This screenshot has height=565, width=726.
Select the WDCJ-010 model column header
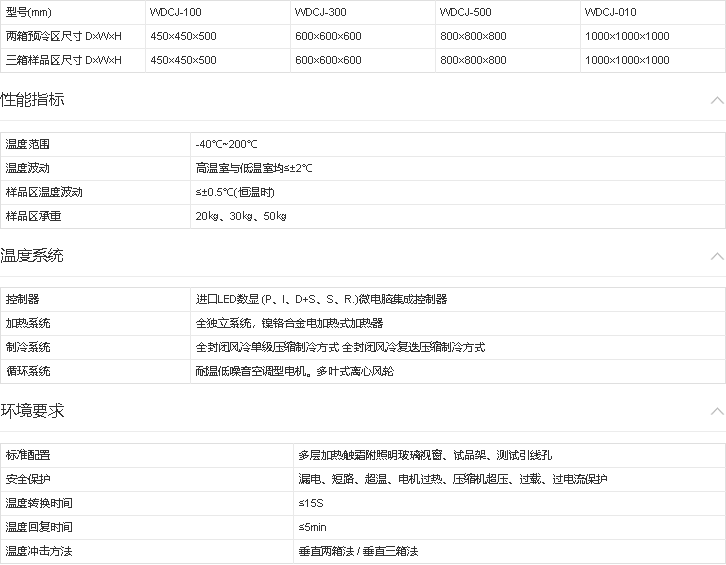(x=610, y=12)
